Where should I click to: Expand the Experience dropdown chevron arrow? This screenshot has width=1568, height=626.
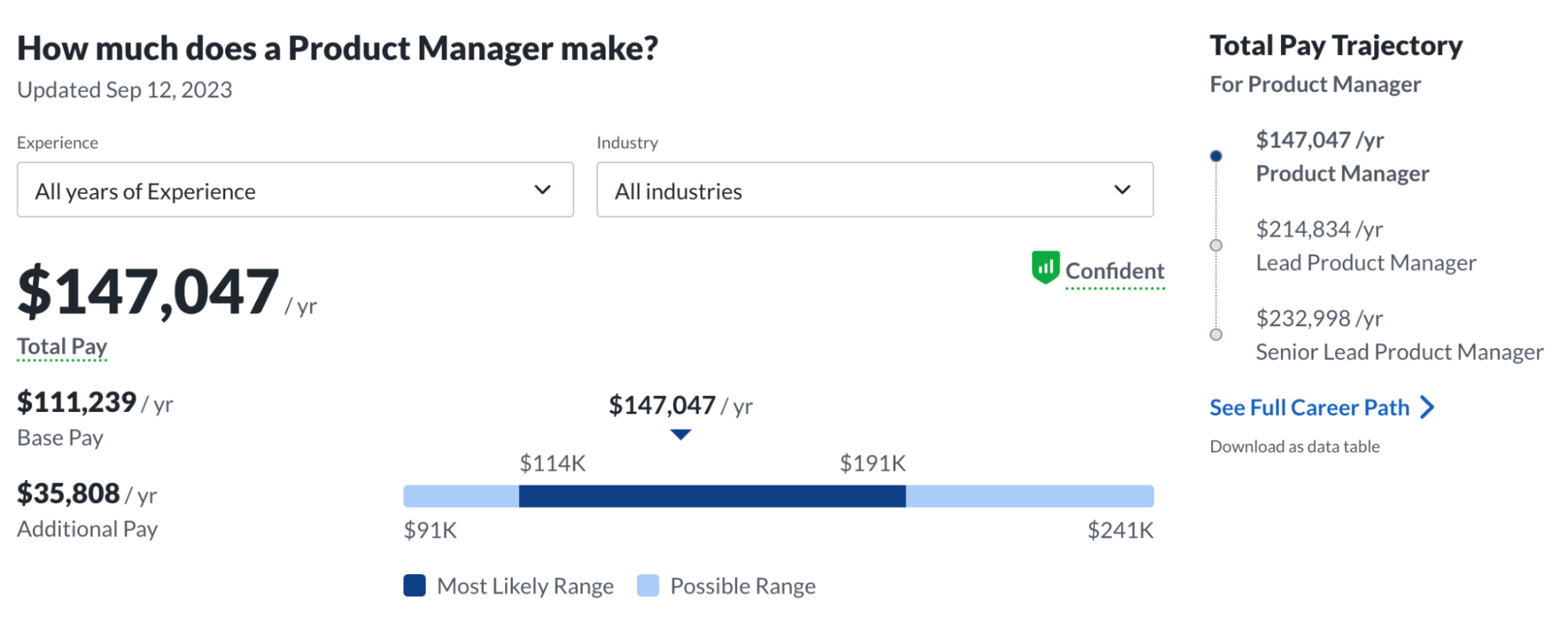click(x=542, y=190)
